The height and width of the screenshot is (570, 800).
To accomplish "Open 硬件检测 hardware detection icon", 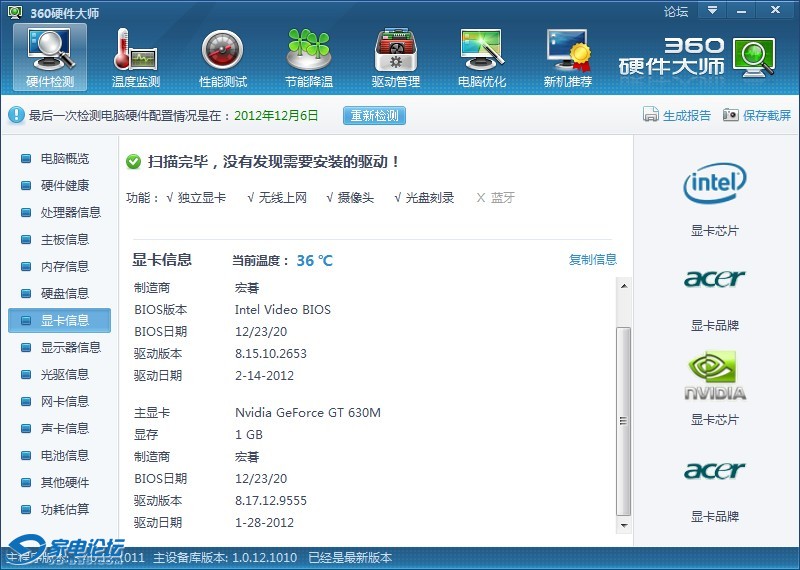I will [50, 56].
